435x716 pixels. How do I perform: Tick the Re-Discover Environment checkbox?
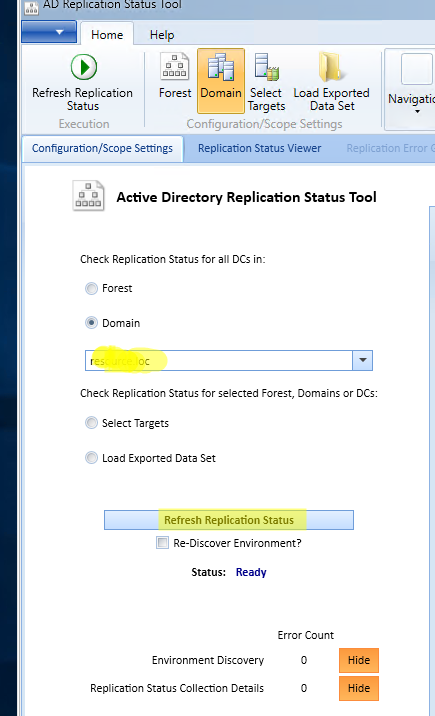(x=162, y=543)
